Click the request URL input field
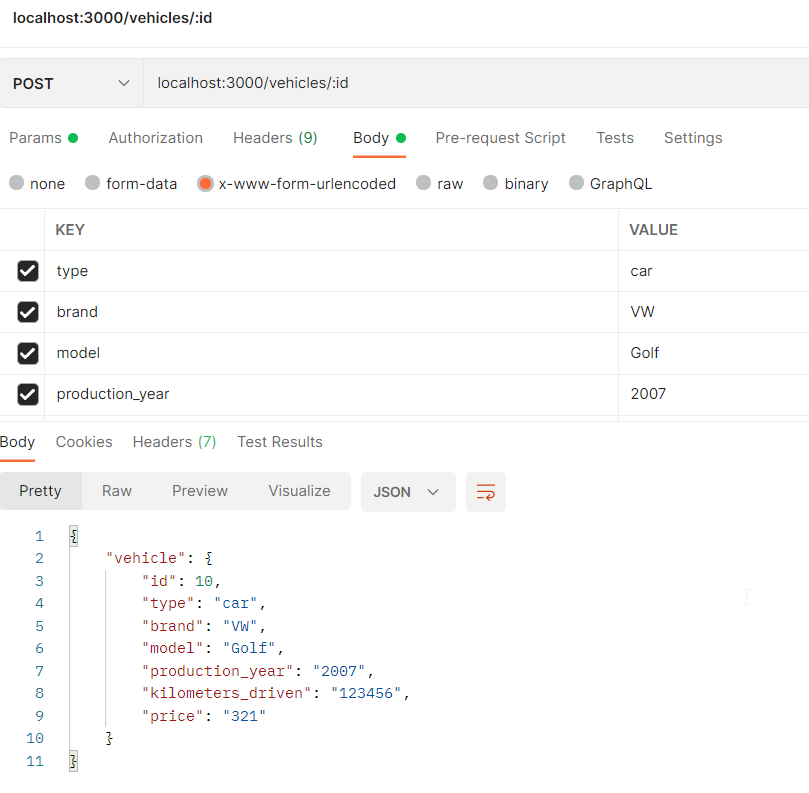 tap(476, 83)
